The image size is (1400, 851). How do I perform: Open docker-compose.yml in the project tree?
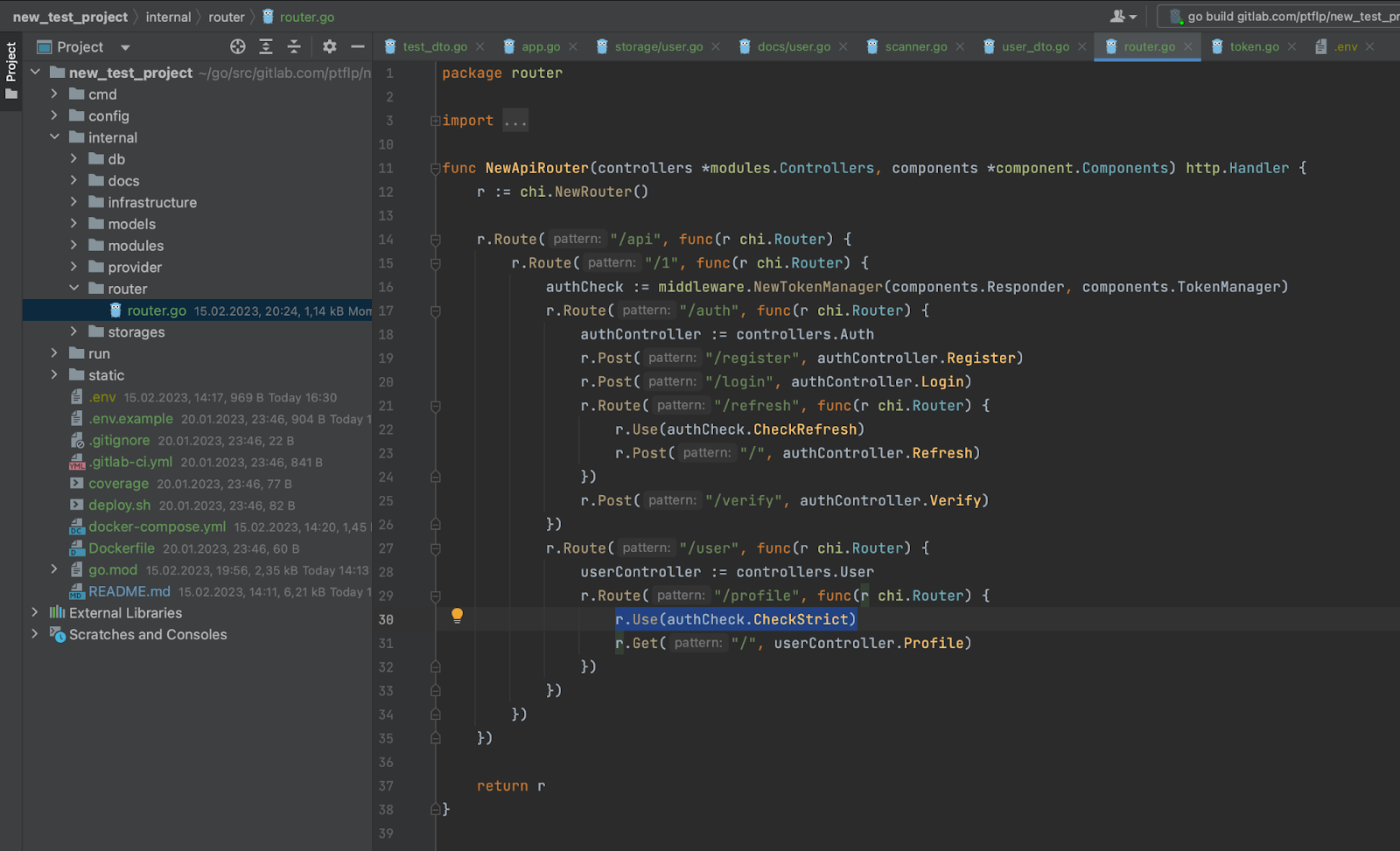157,527
